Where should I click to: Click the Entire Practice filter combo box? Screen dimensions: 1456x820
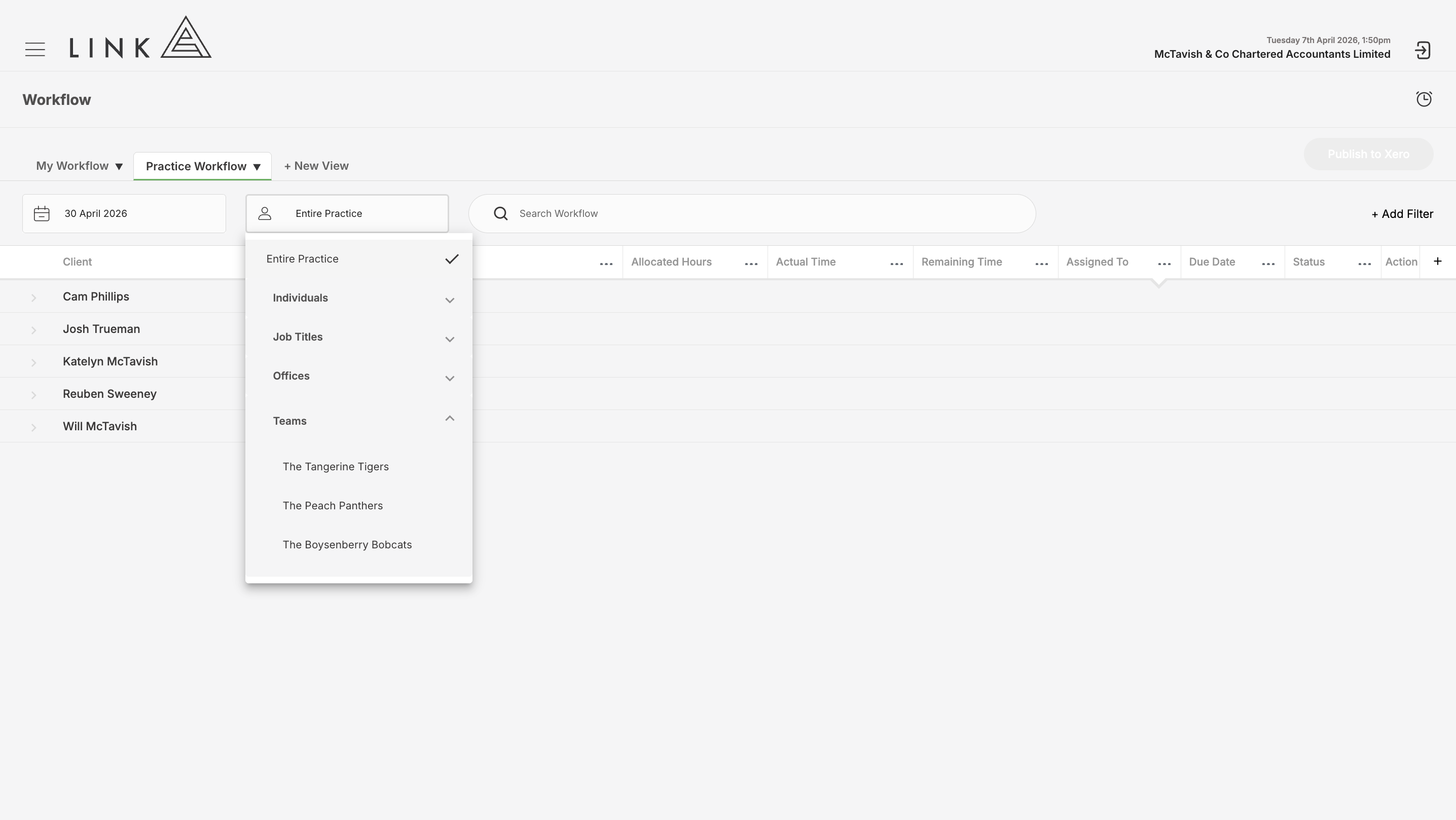[347, 214]
